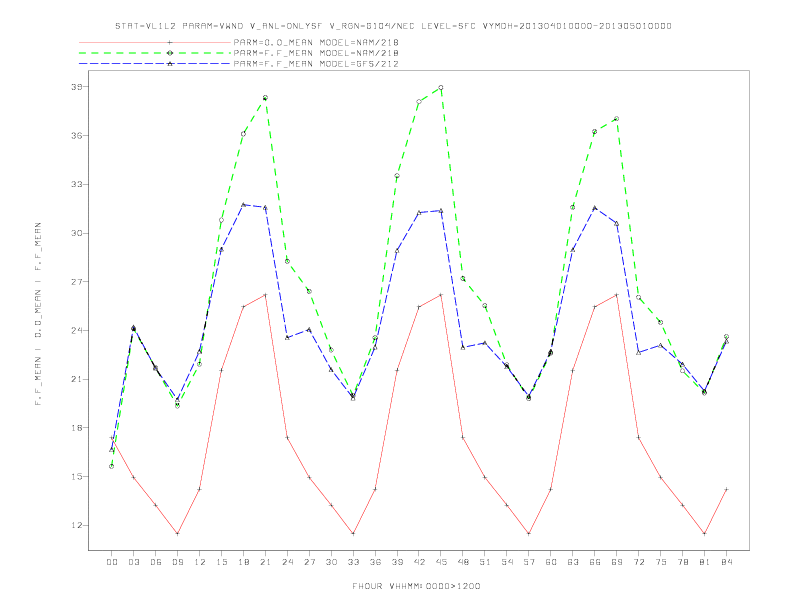This screenshot has height=612, width=792.
Task: Click y-axis tick label 33
Action: (76, 185)
